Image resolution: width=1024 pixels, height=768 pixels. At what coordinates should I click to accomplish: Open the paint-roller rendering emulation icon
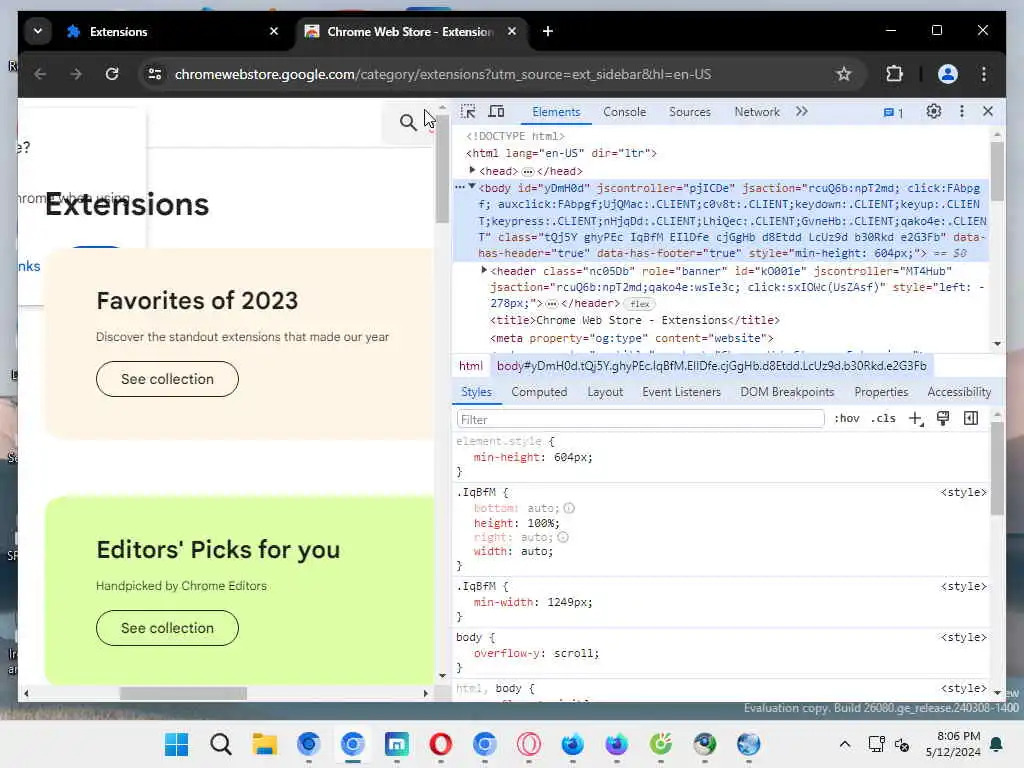click(943, 419)
